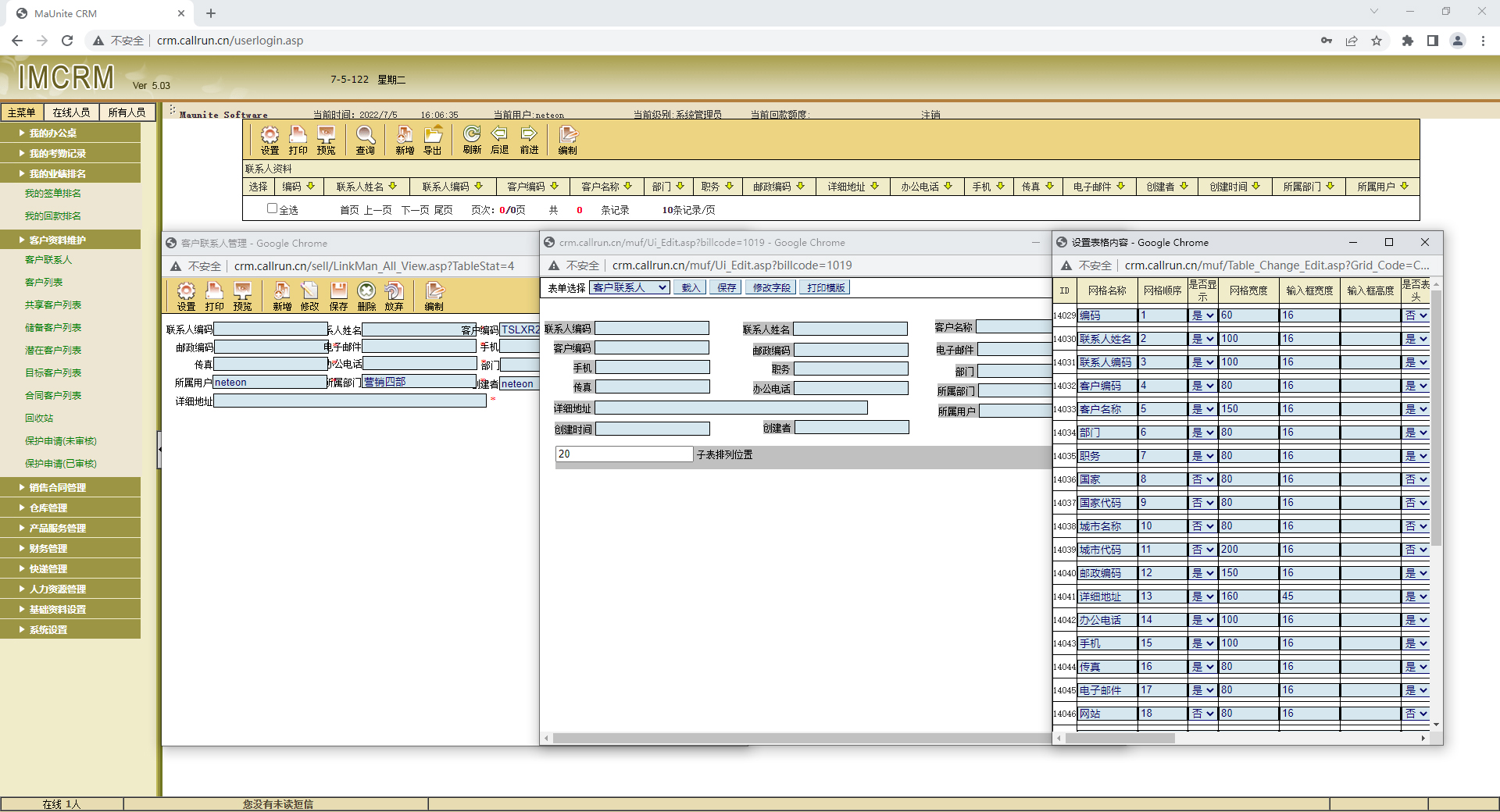
Task: Click 刷新 refresh icon in main toolbar
Action: coord(472,141)
